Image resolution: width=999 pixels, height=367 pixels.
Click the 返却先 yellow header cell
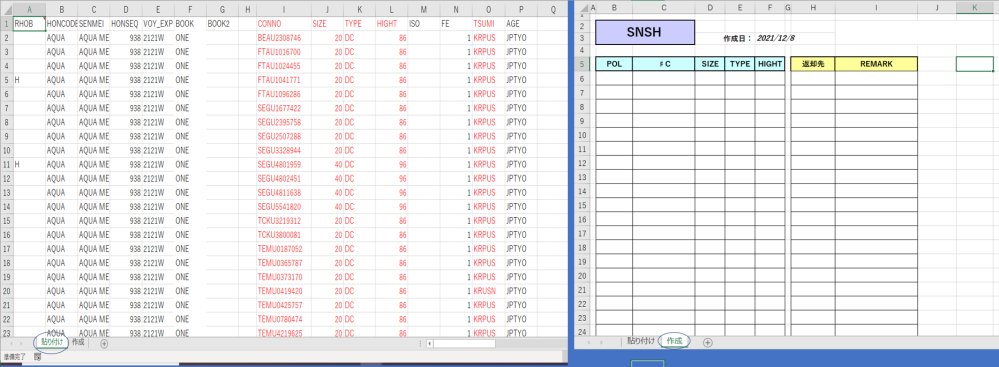coord(812,64)
